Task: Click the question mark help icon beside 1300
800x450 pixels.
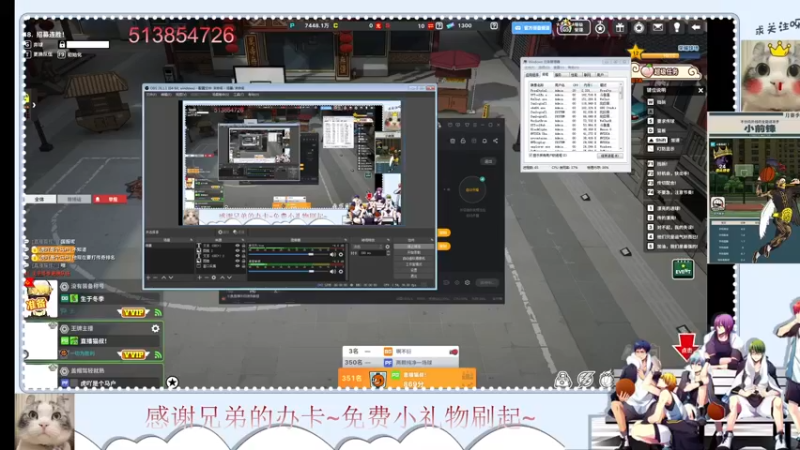Action: [x=493, y=26]
